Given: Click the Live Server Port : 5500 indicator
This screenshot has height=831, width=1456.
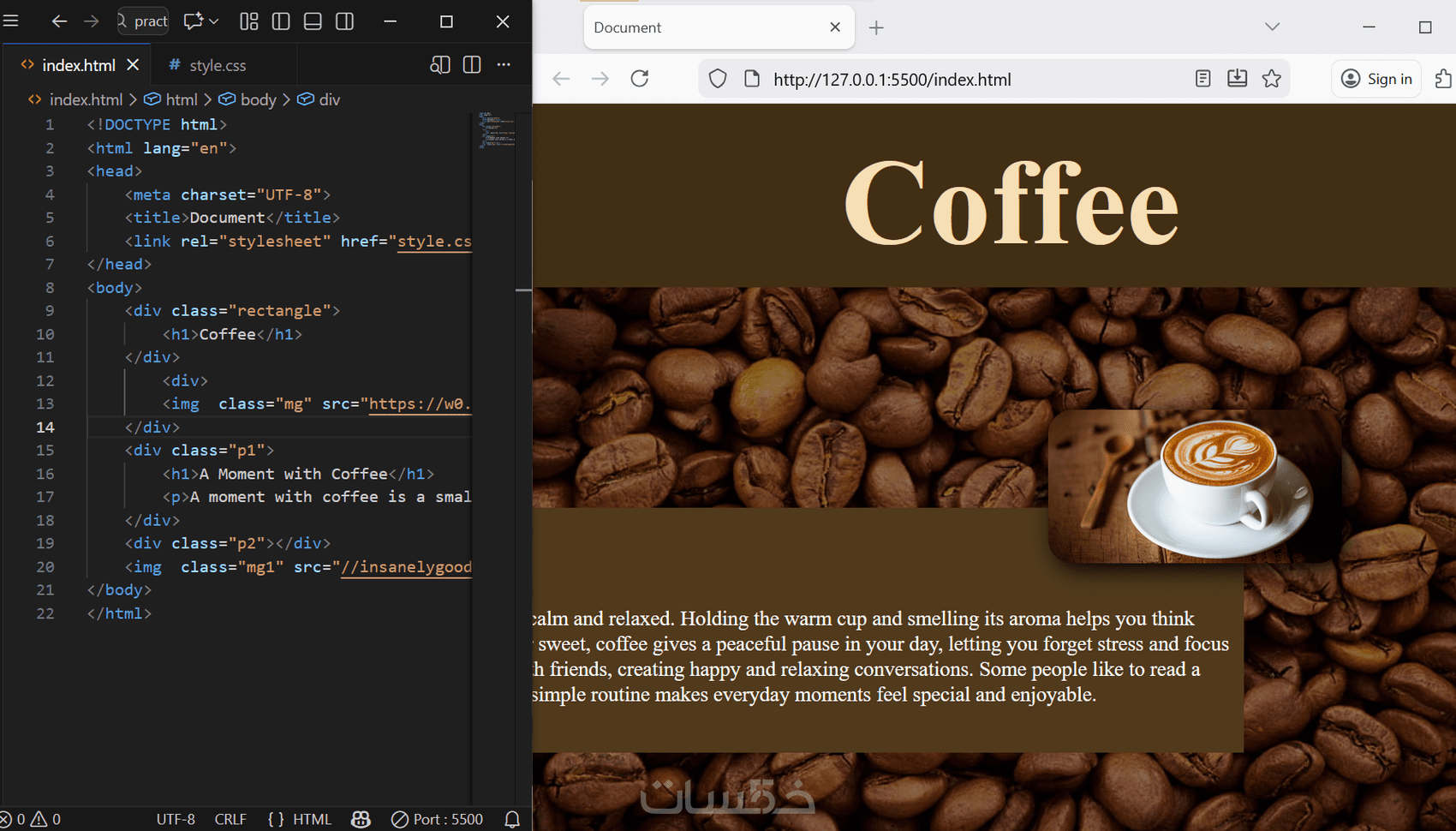Looking at the screenshot, I should [438, 820].
